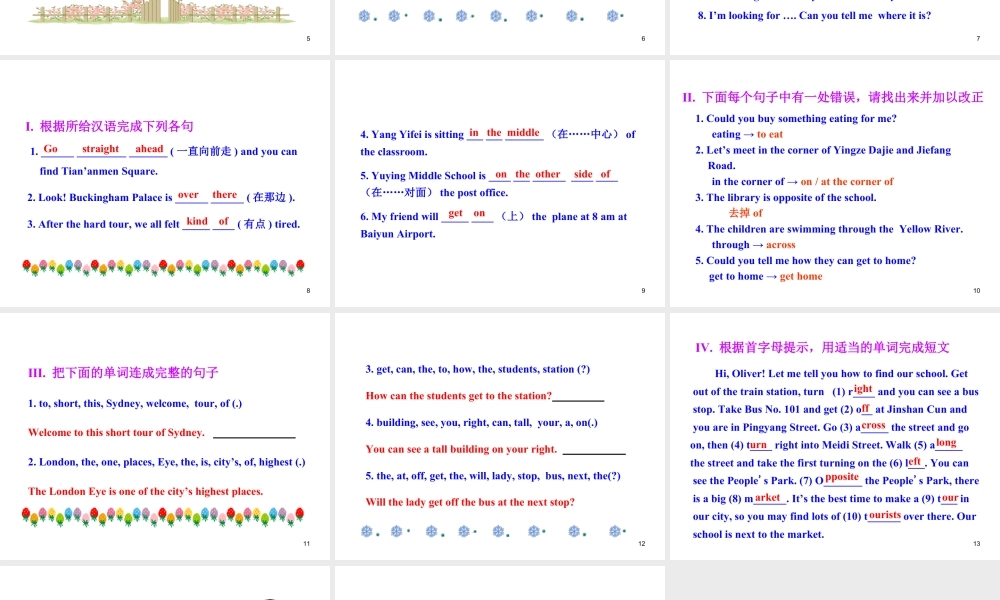This screenshot has height=600, width=1000.
Task: Click the red correction 'get home'
Action: click(801, 277)
